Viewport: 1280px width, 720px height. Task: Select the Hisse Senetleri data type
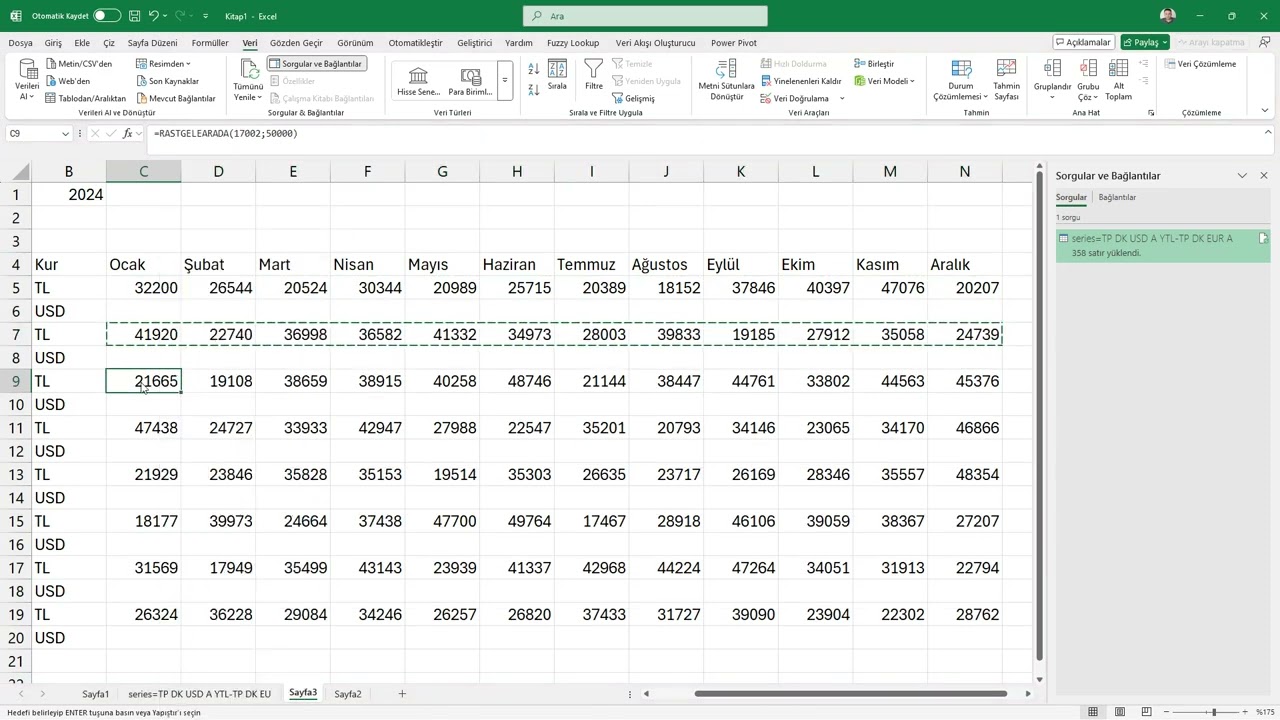pos(418,81)
